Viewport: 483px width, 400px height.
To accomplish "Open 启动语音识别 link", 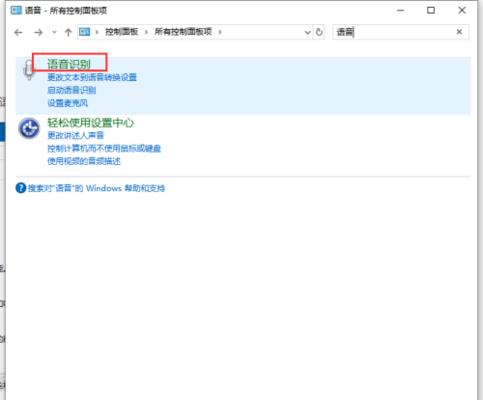I will tap(71, 90).
